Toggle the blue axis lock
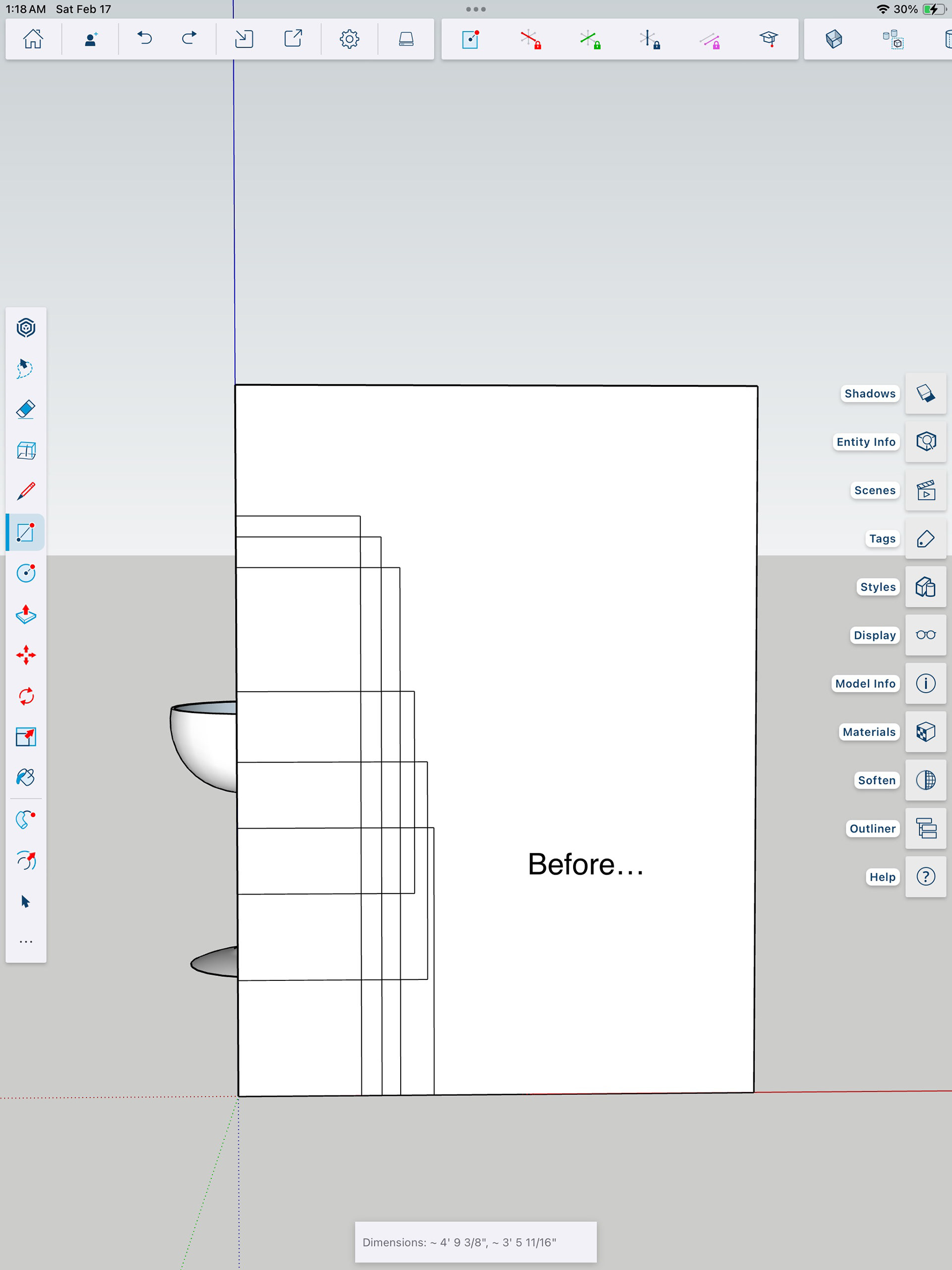Viewport: 952px width, 1270px height. [x=650, y=40]
